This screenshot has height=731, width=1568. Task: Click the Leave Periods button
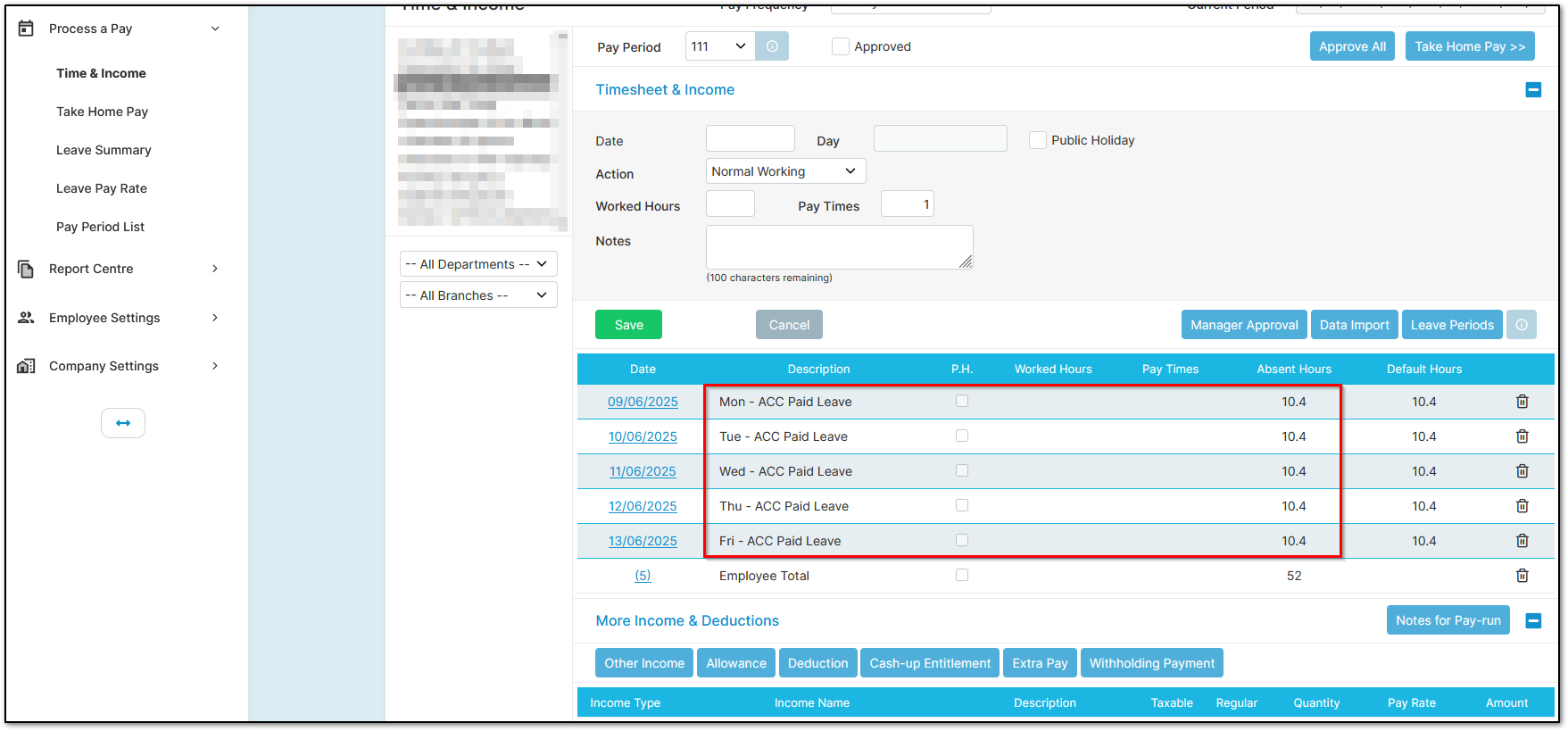[1452, 325]
